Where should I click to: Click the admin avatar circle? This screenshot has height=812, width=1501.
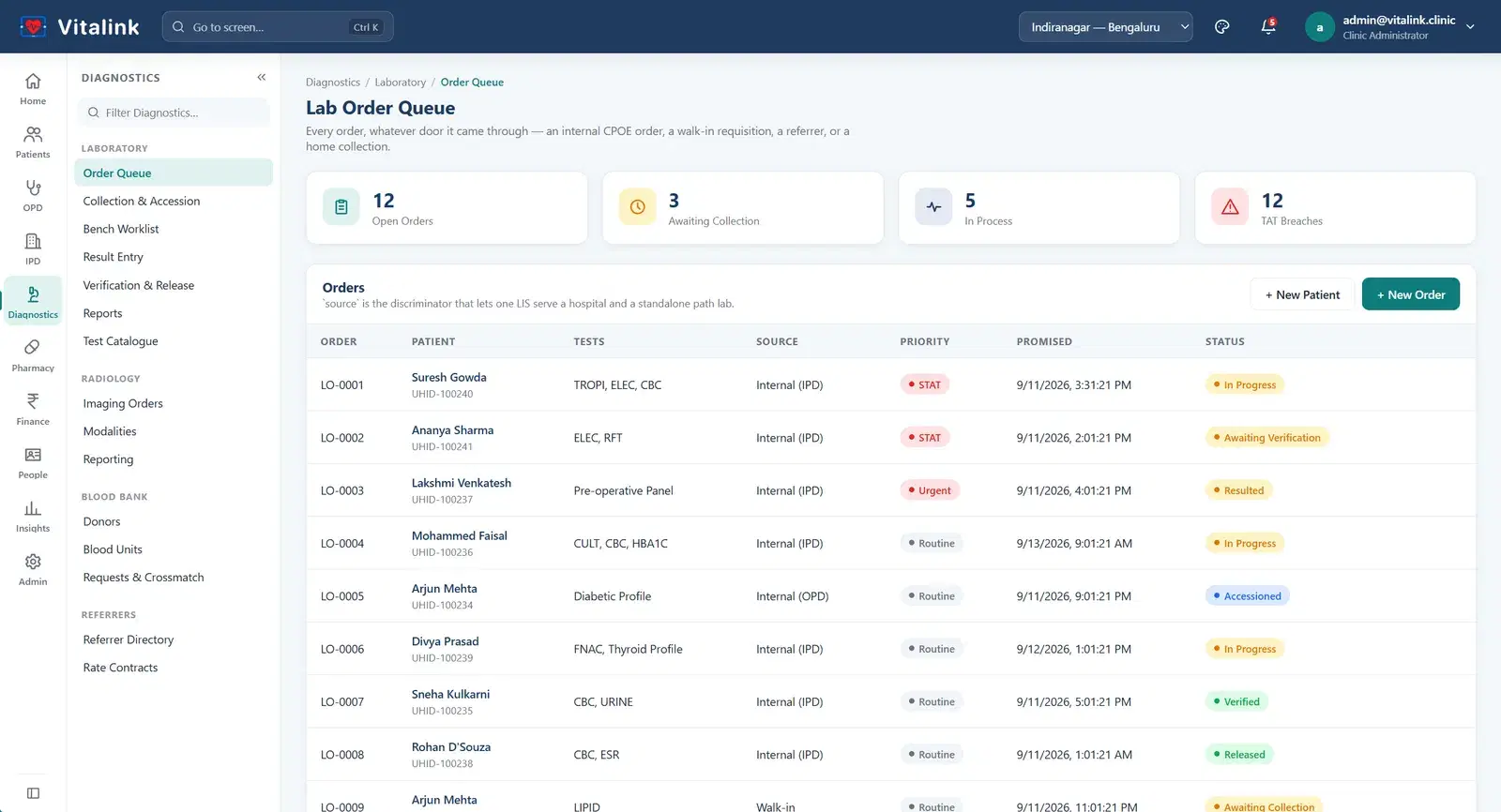pos(1319,27)
